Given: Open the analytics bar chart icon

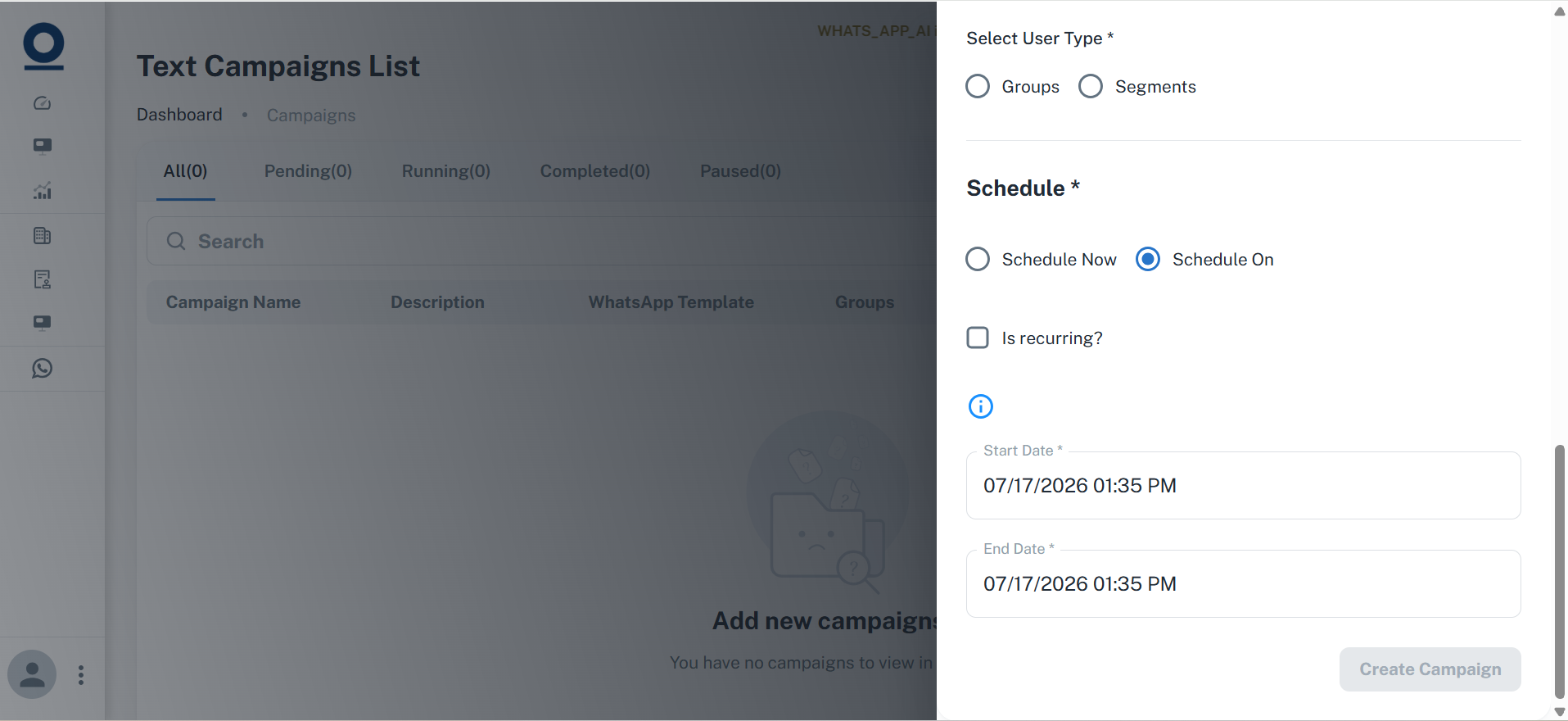Looking at the screenshot, I should 42,191.
